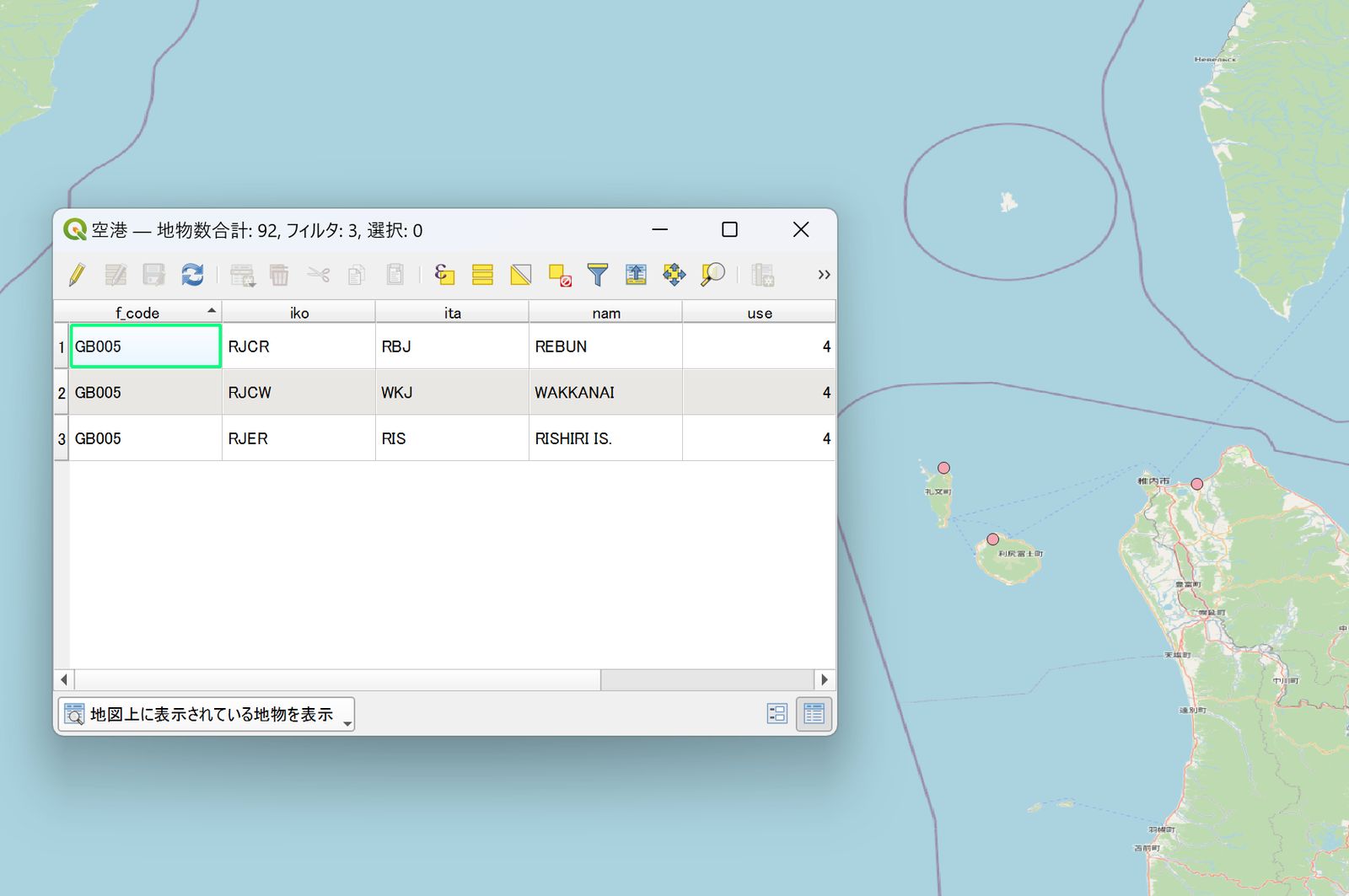Open the filter/select by form funnel icon
Viewport: 1349px width, 896px height.
coord(598,275)
